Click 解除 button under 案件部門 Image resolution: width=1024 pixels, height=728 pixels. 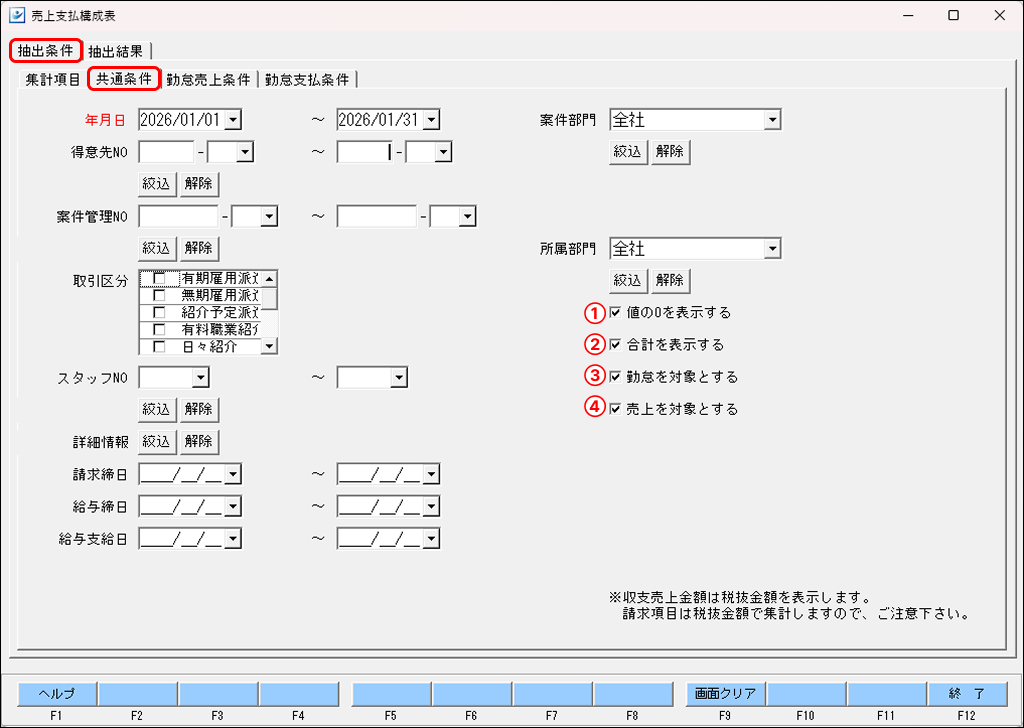(x=670, y=151)
